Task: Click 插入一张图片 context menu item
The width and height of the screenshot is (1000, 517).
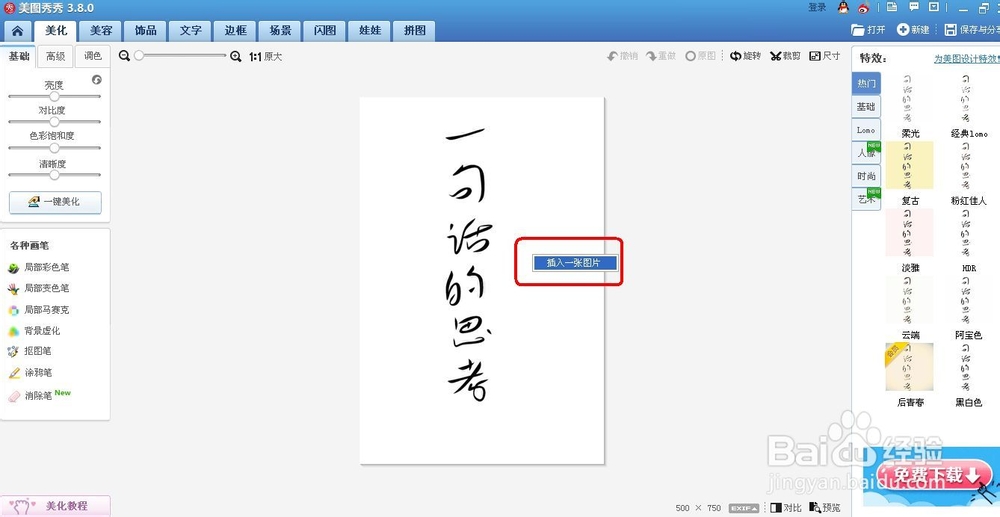Action: [x=575, y=262]
